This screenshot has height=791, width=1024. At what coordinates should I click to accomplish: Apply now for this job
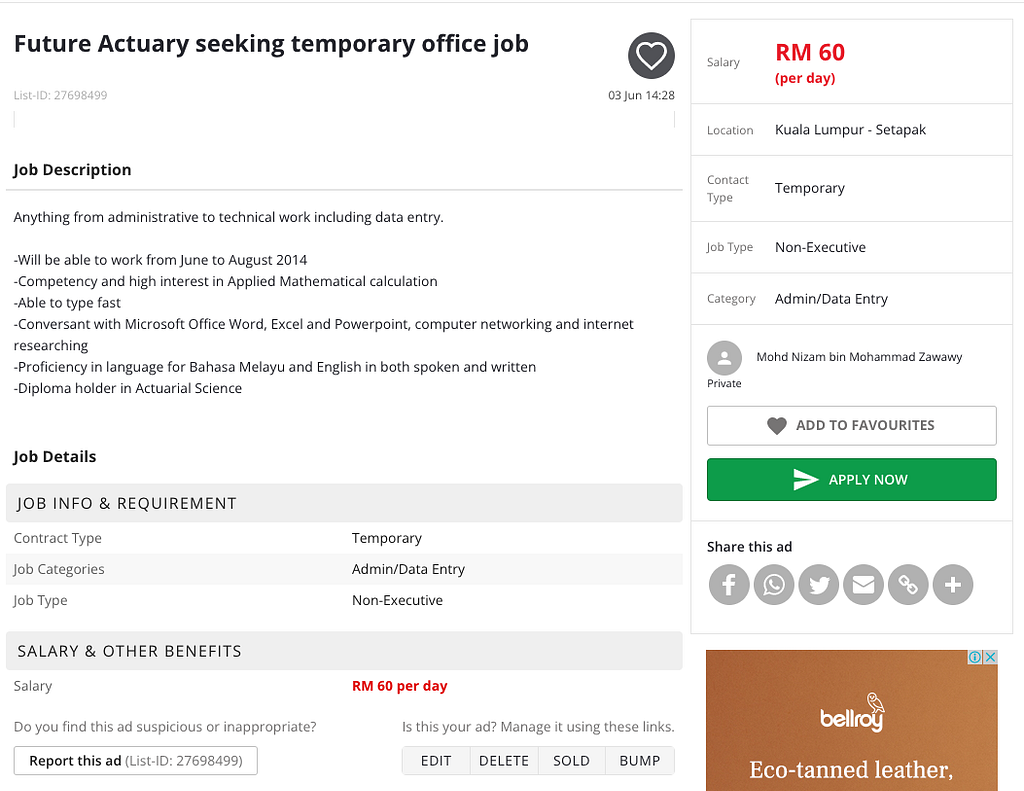pyautogui.click(x=852, y=479)
